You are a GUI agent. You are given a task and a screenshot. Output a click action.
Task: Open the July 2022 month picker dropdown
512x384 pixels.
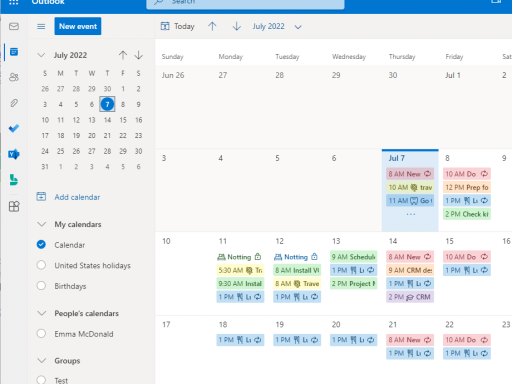pyautogui.click(x=298, y=27)
